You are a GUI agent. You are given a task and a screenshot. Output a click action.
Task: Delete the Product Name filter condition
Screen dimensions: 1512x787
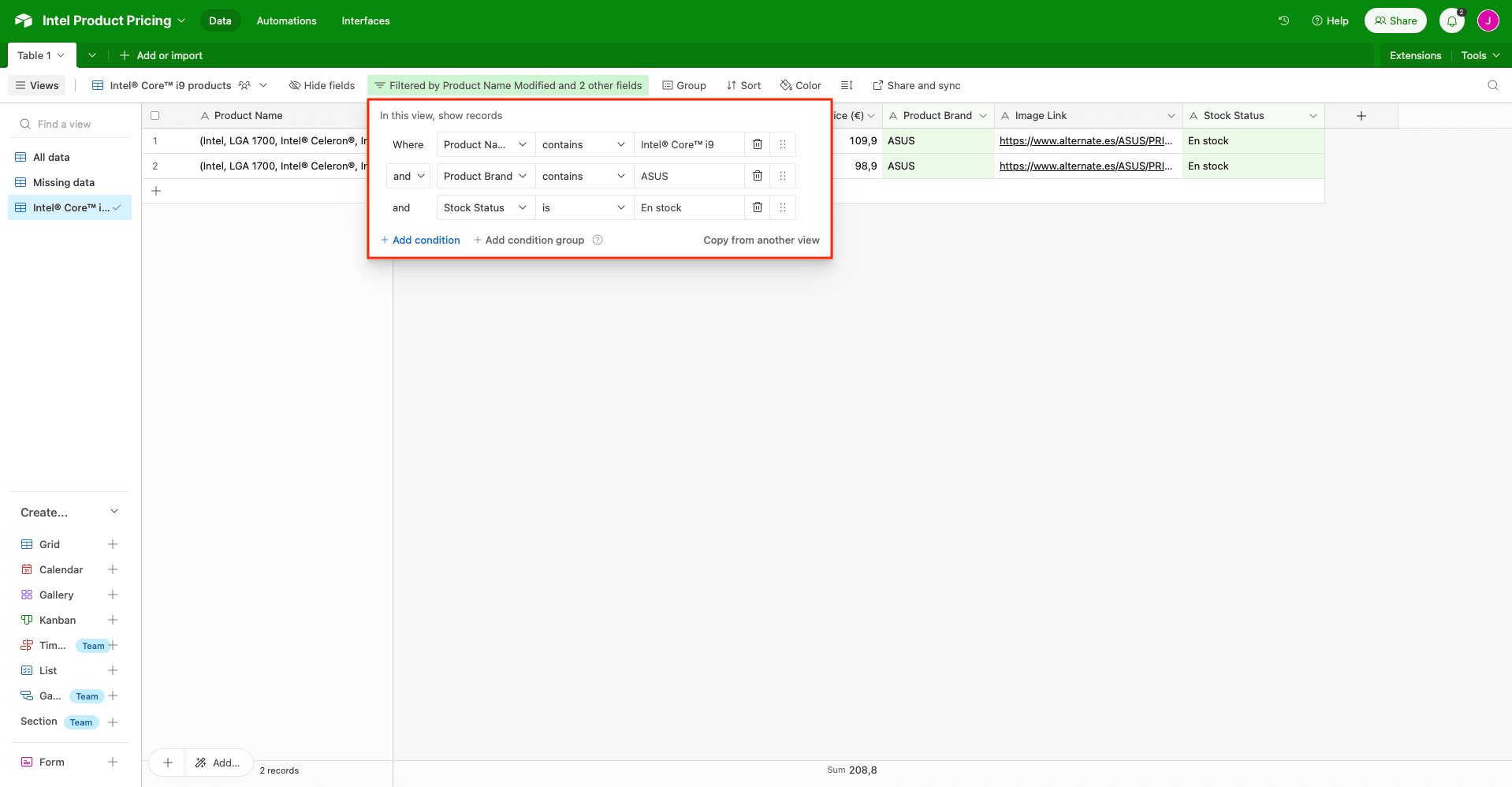pos(757,144)
